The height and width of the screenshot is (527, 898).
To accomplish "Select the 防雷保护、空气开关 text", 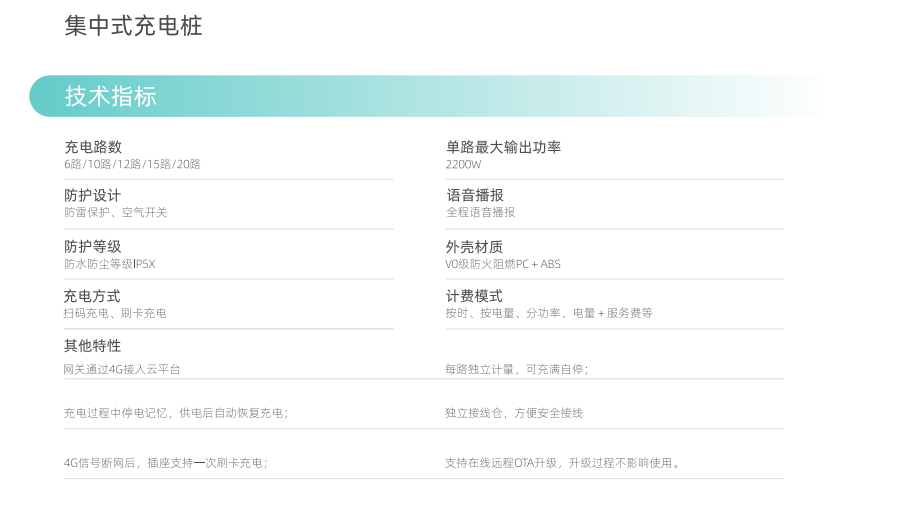I will [115, 213].
